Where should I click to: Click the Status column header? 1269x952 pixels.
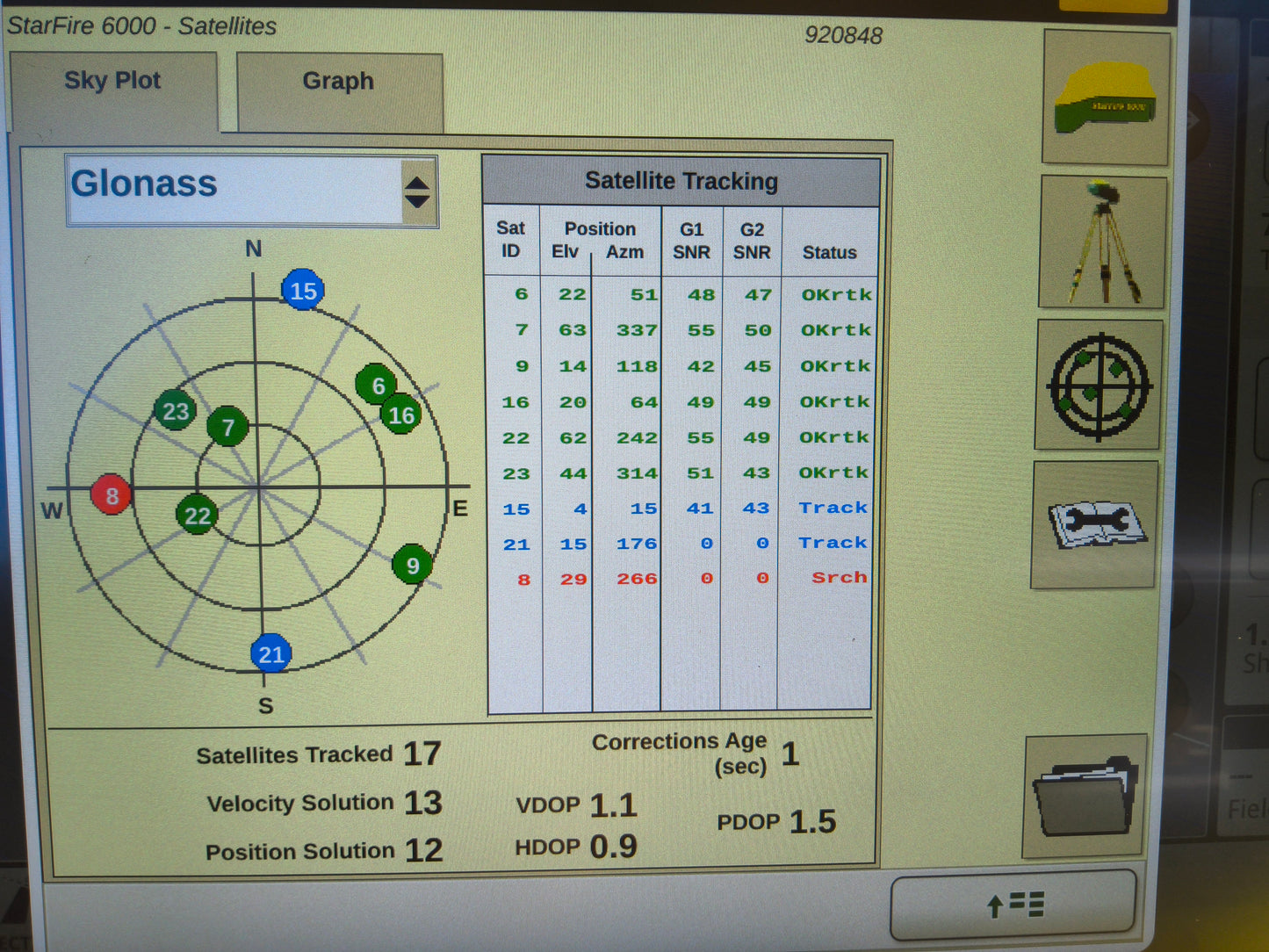tap(829, 253)
